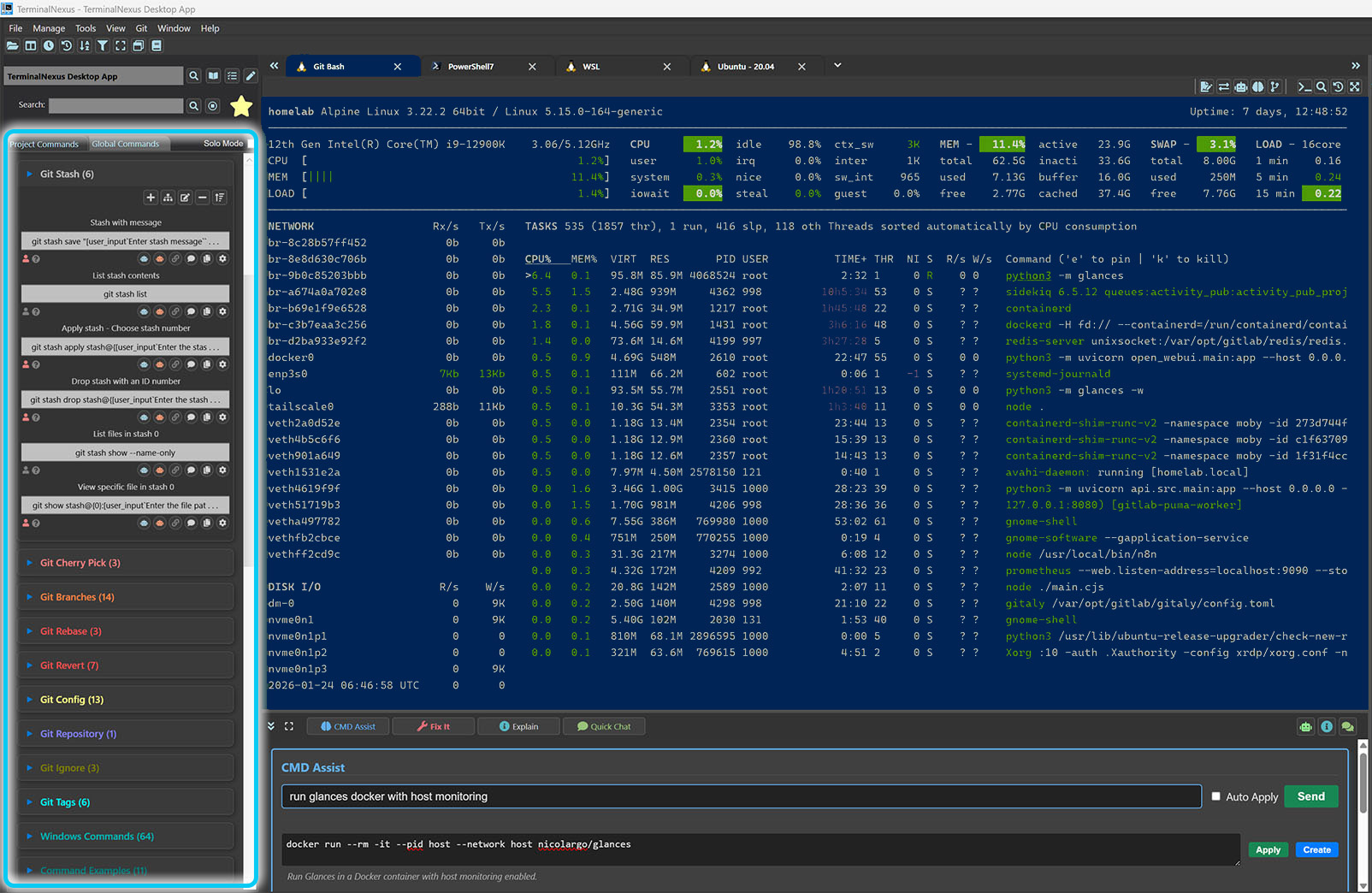1372x893 pixels.
Task: Click the filter funnel icon in toolbar
Action: [x=102, y=45]
